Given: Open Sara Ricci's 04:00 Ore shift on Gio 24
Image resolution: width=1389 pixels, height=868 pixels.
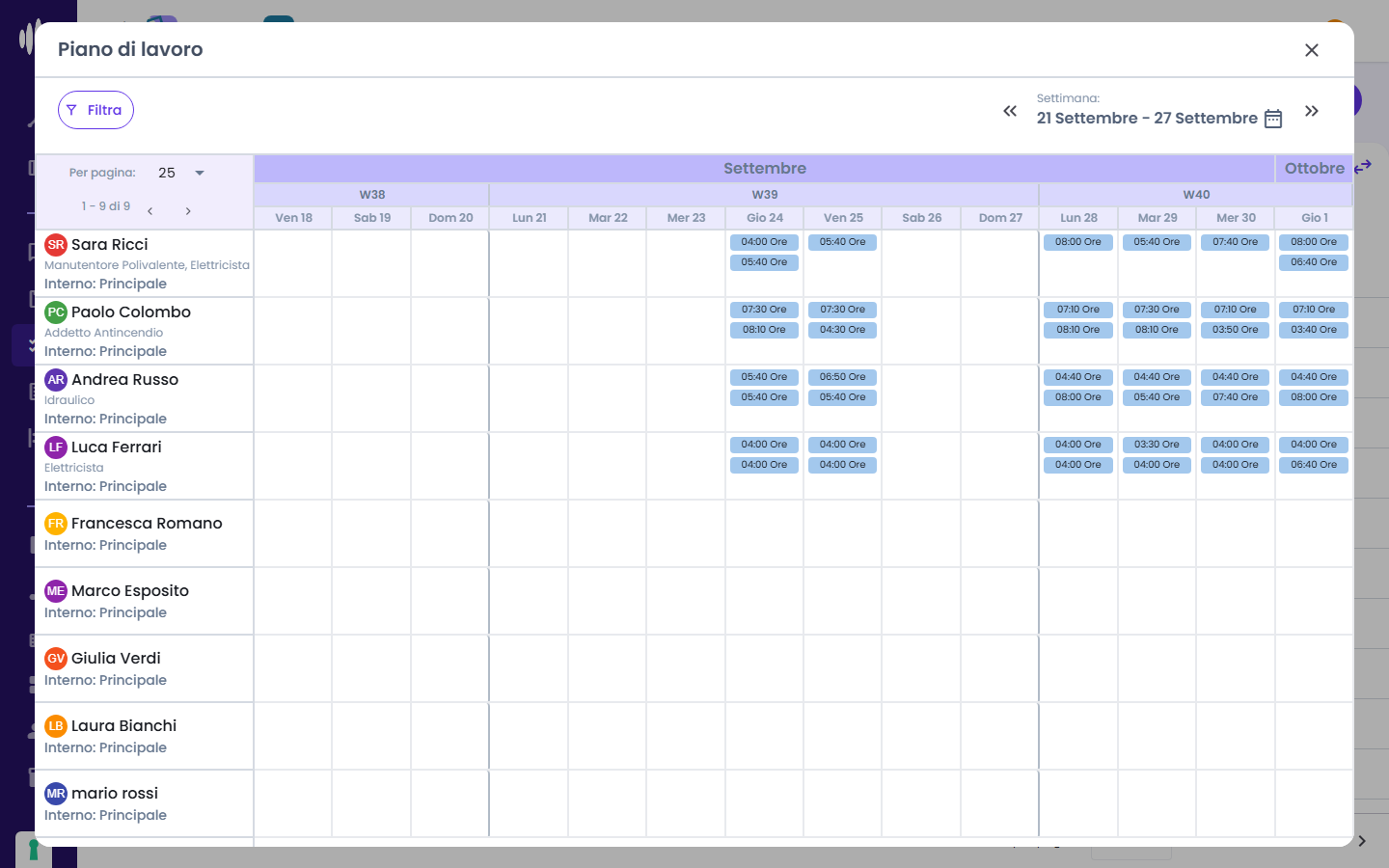Looking at the screenshot, I should (x=764, y=242).
